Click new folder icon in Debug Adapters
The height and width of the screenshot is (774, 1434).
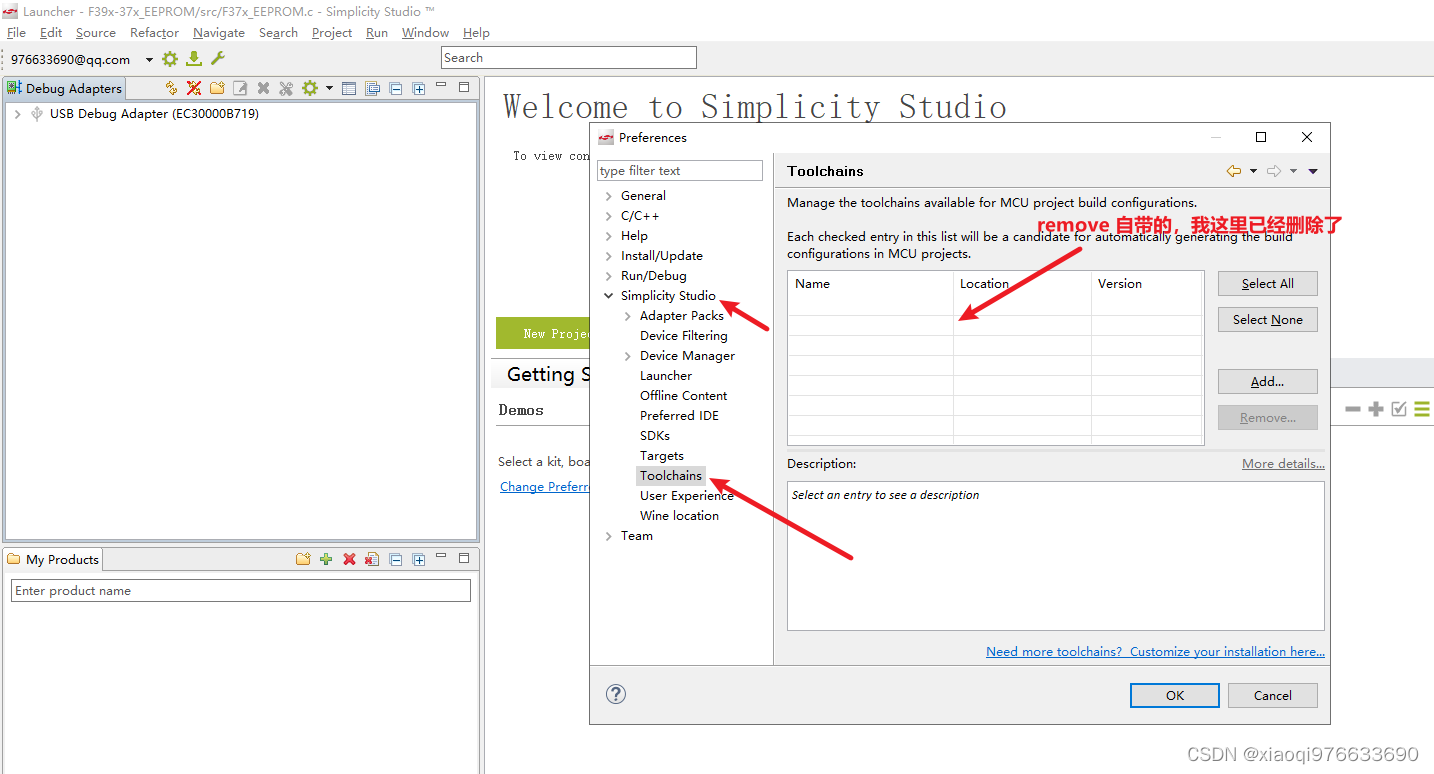pos(217,88)
